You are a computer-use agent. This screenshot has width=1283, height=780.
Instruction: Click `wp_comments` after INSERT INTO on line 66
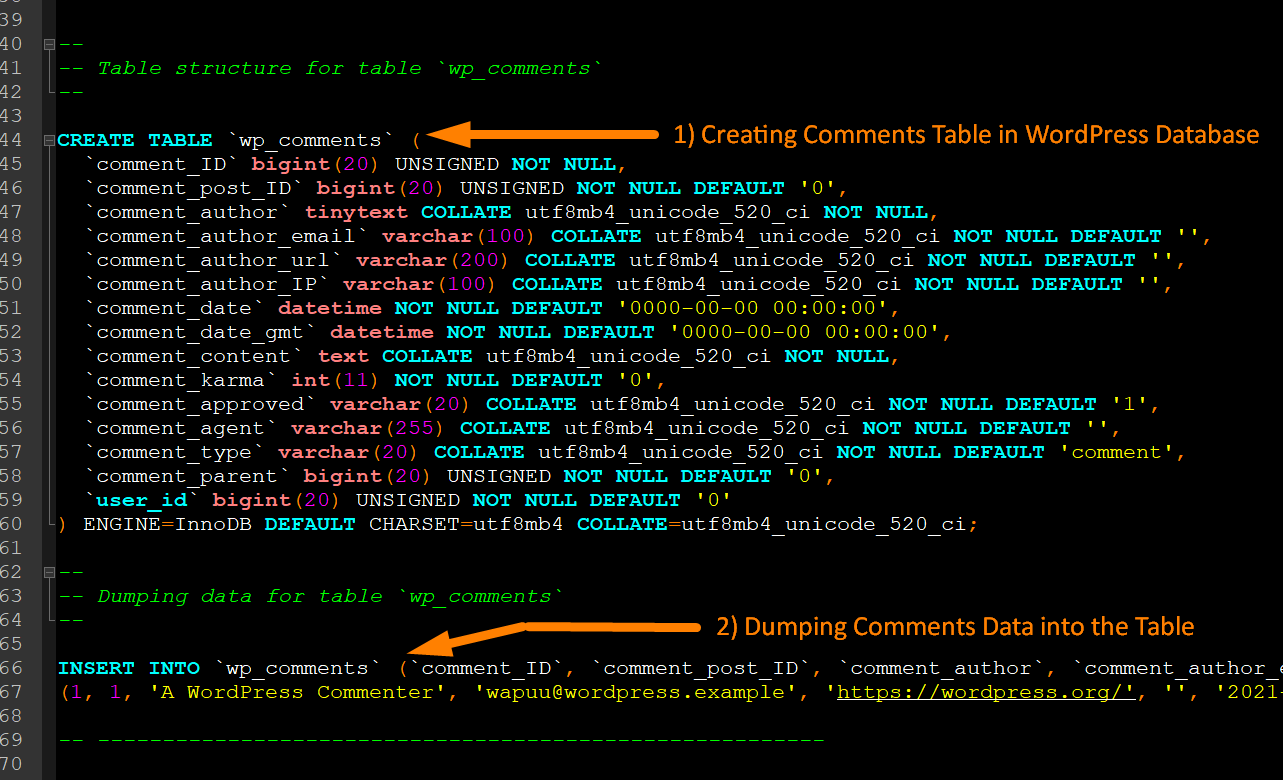(298, 668)
